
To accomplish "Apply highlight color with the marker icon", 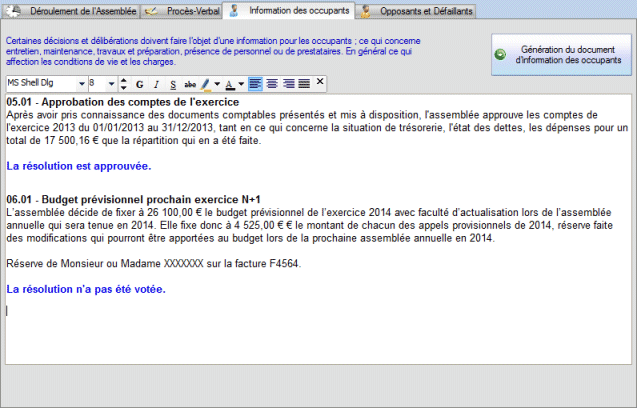I will pos(206,84).
